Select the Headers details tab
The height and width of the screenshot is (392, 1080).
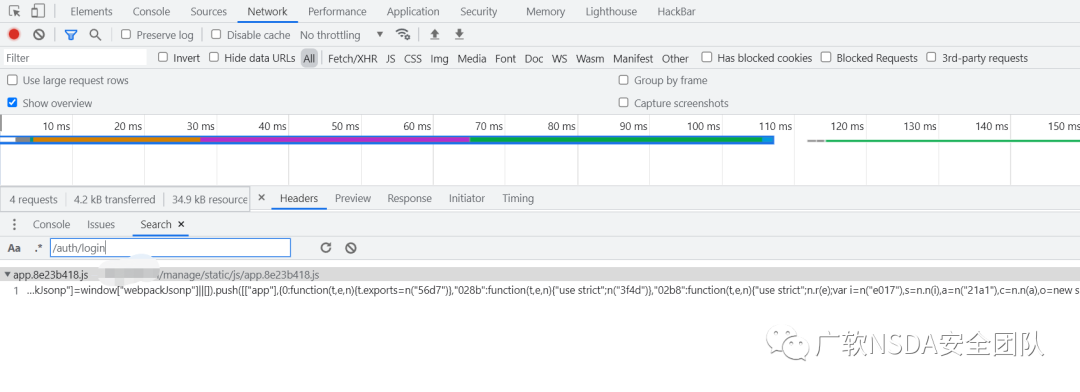299,198
